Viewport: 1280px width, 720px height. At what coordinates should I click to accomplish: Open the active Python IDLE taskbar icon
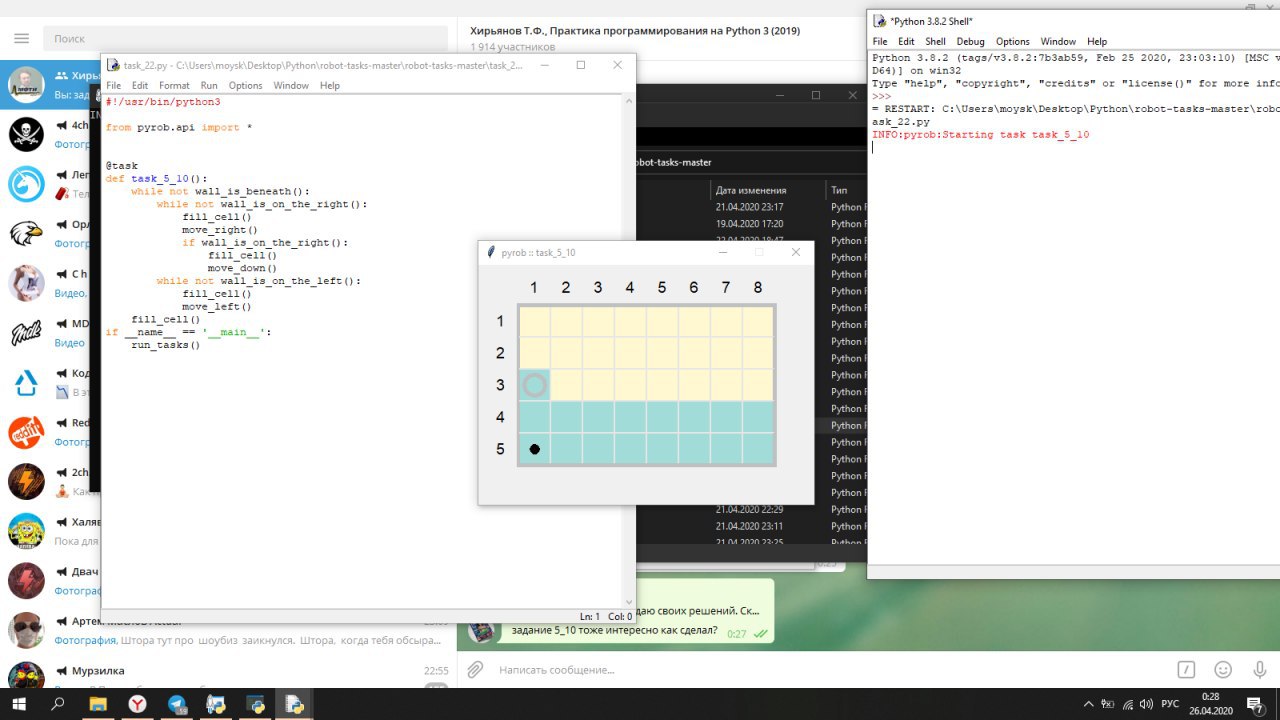(295, 704)
